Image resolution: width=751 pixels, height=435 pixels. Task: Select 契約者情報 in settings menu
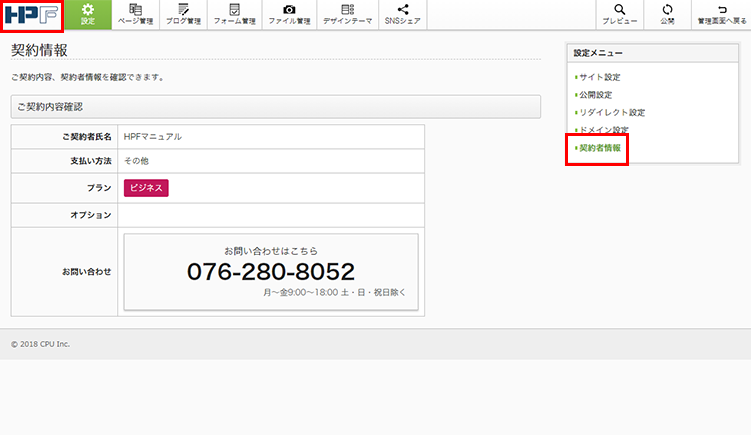point(600,148)
